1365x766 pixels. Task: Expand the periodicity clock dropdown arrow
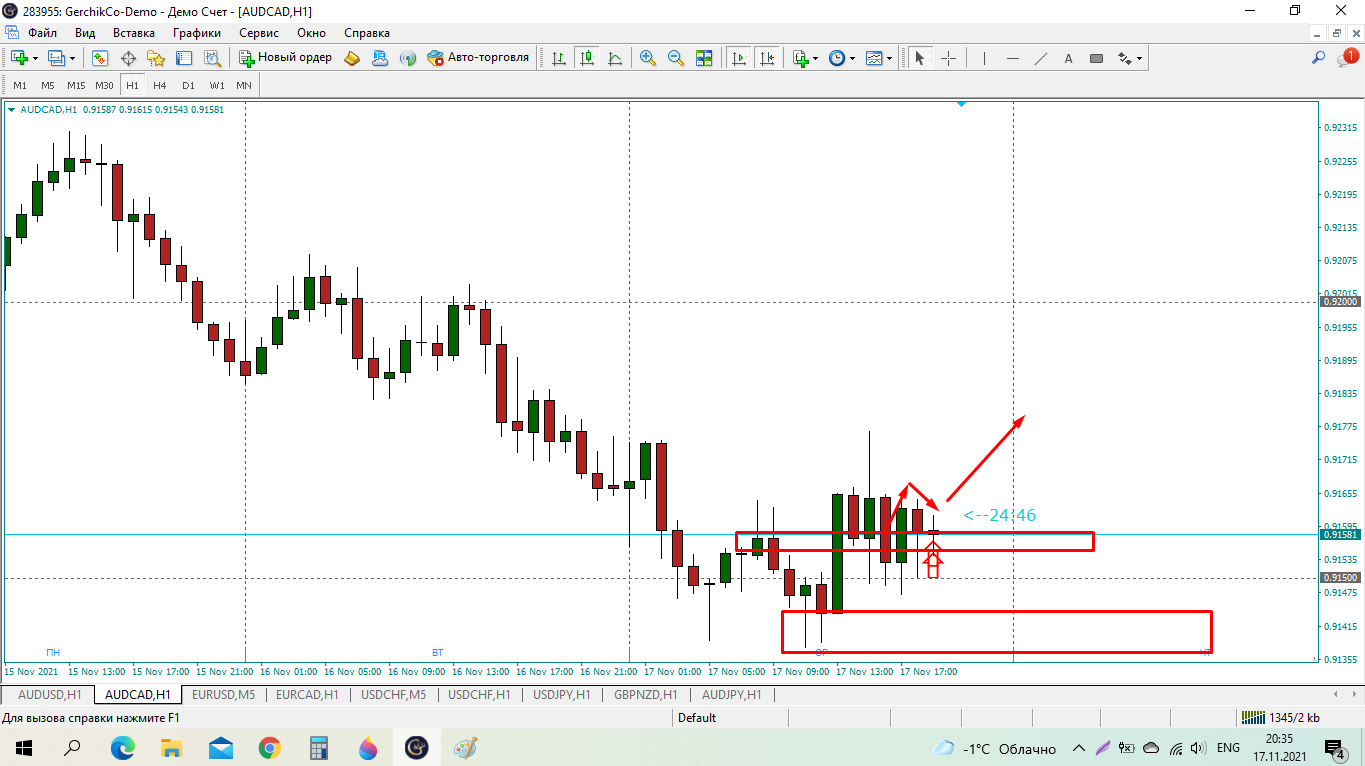(x=852, y=58)
